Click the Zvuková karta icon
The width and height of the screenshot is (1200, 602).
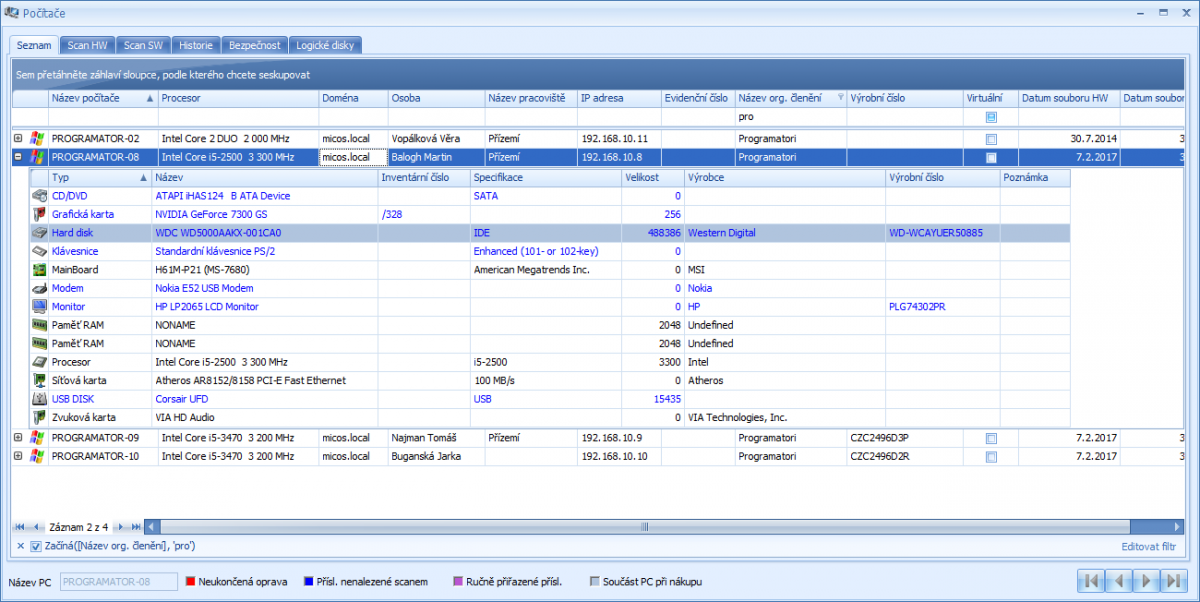coord(39,417)
